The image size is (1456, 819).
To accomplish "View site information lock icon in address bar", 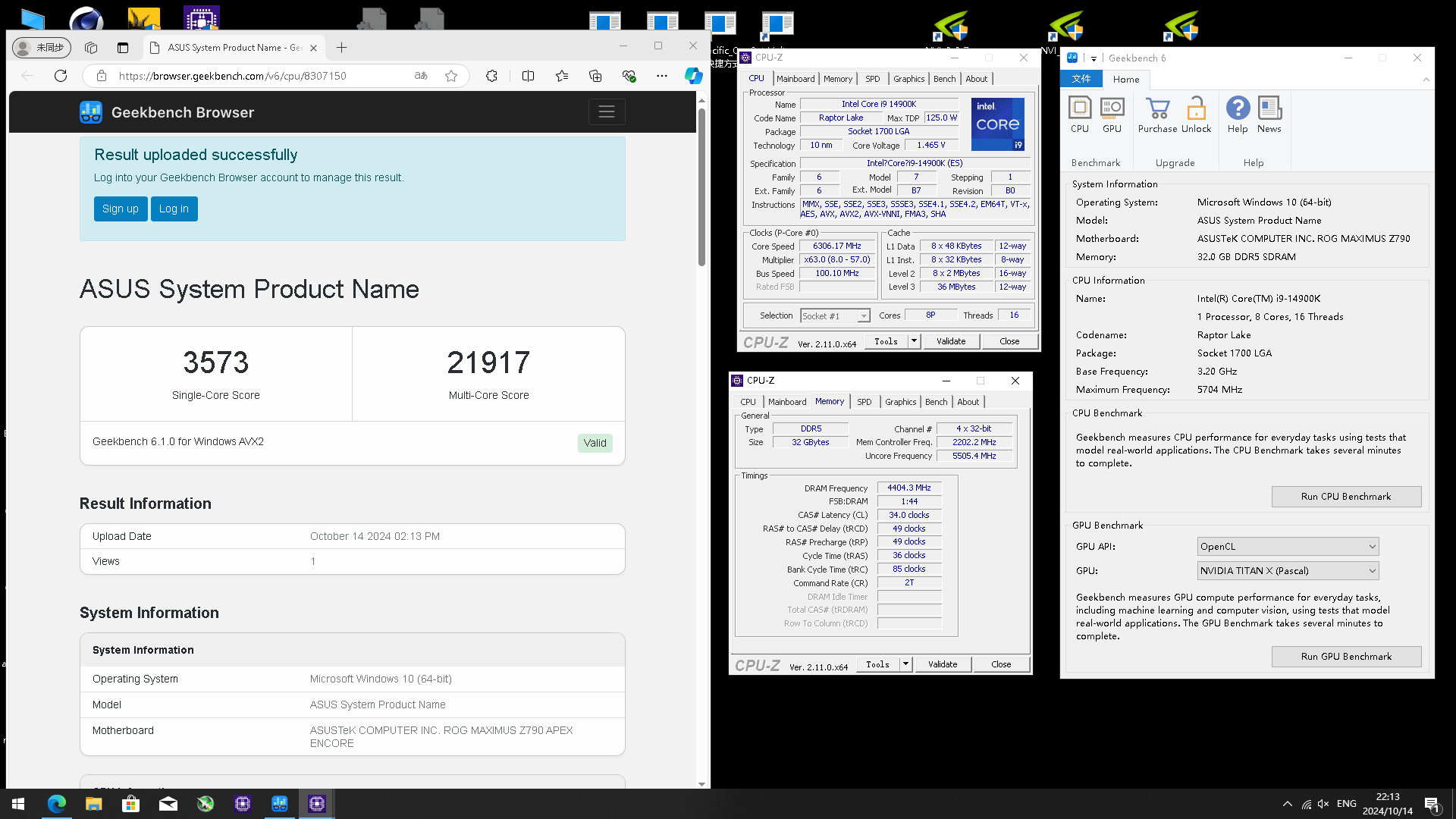I will coord(100,76).
